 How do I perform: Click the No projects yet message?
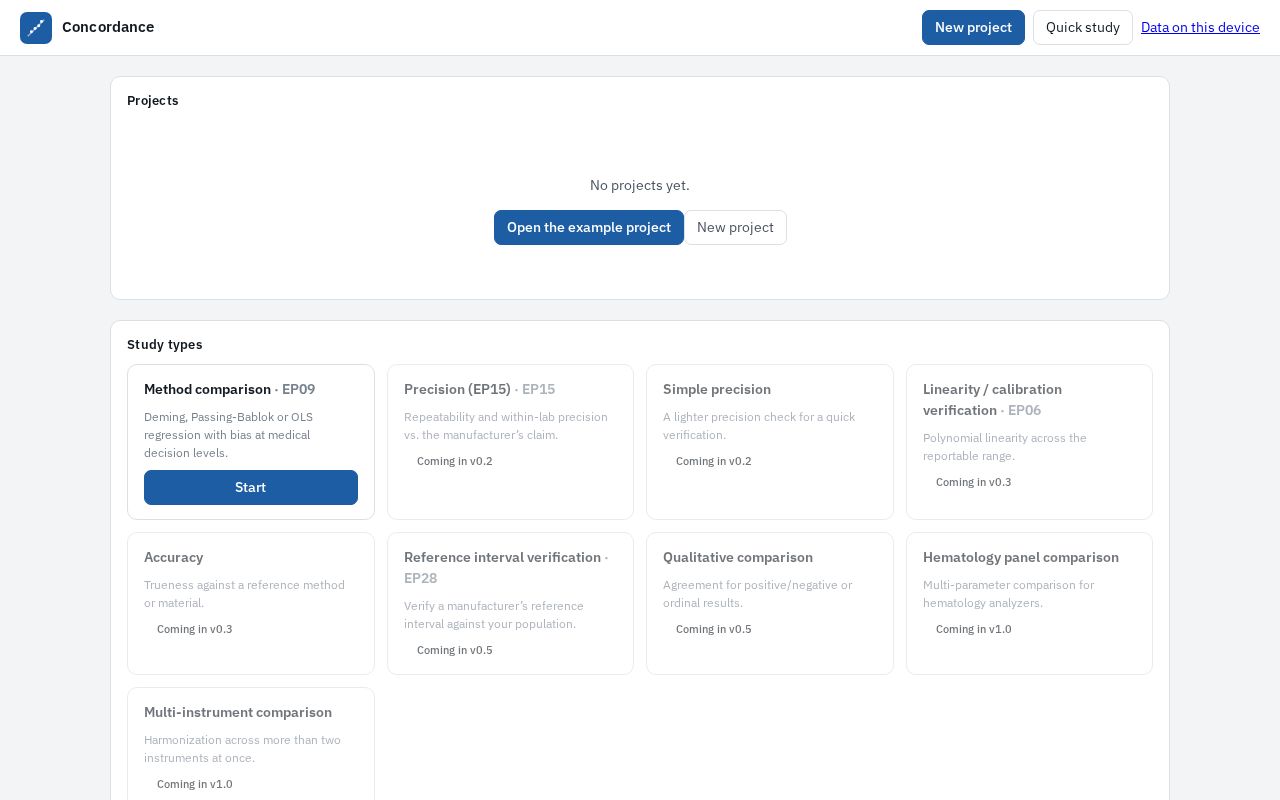[640, 185]
